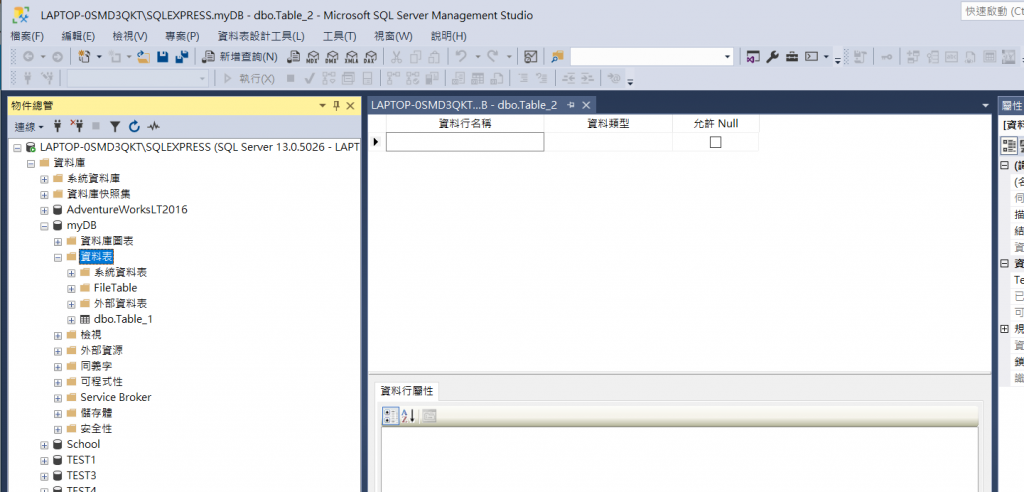Click the Filter funnel icon in Object Explorer

tap(115, 126)
